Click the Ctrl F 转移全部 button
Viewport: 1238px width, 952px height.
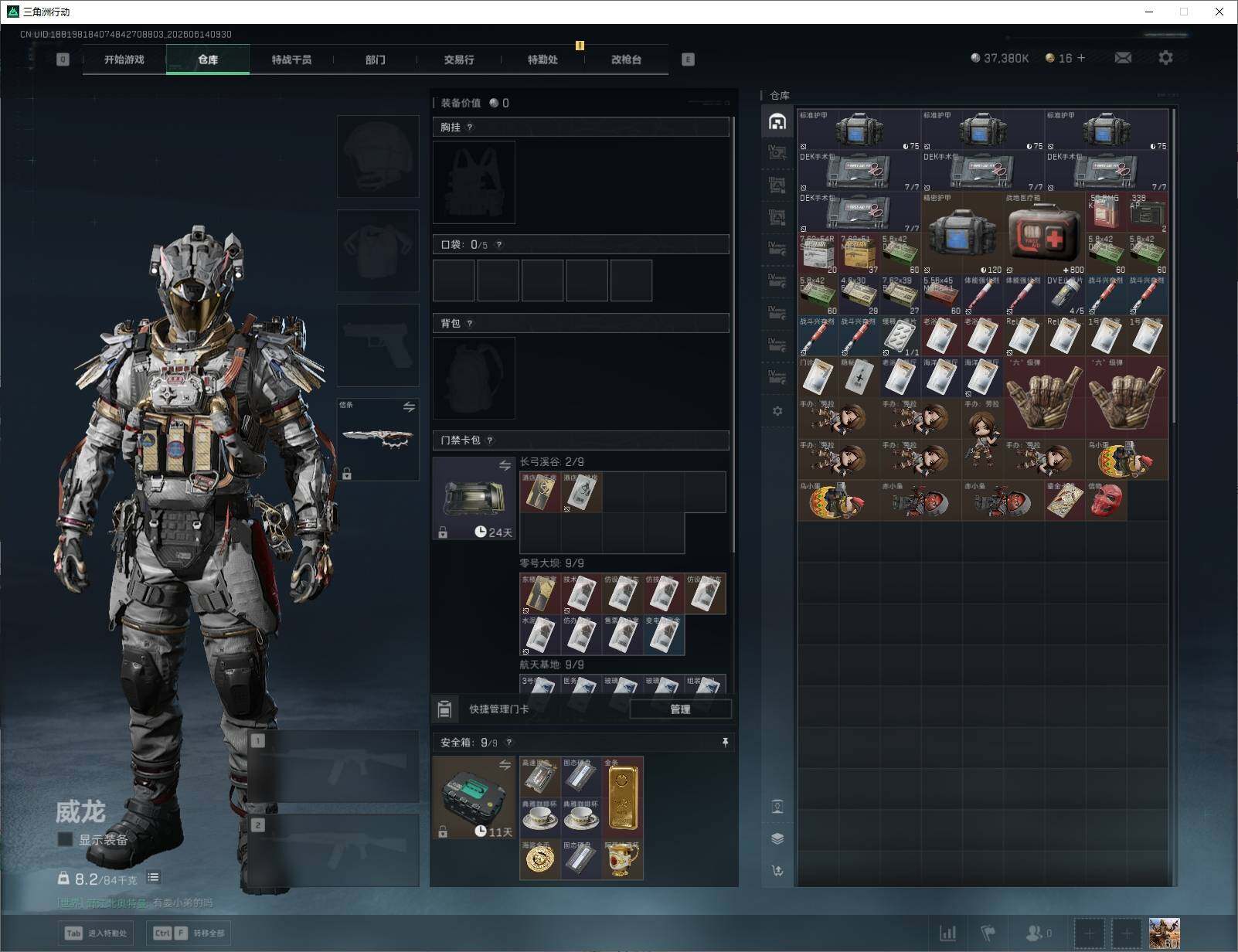click(190, 933)
